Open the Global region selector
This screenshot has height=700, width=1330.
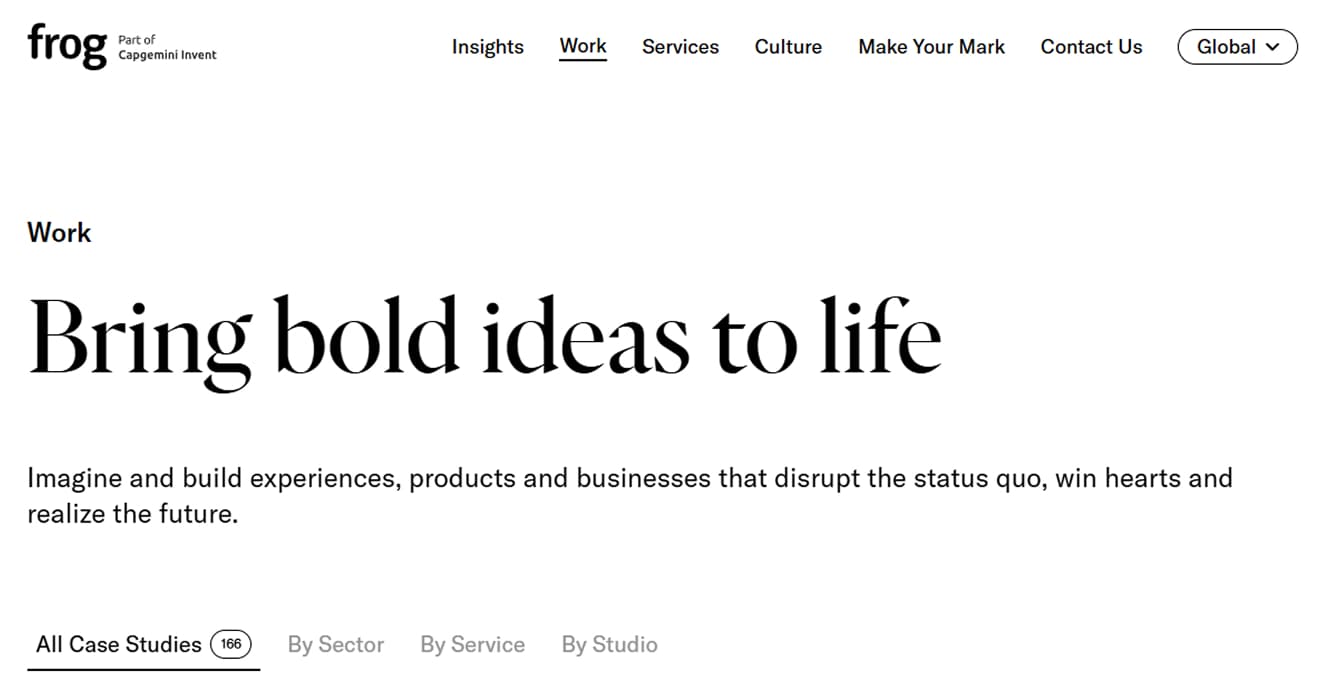click(1237, 47)
